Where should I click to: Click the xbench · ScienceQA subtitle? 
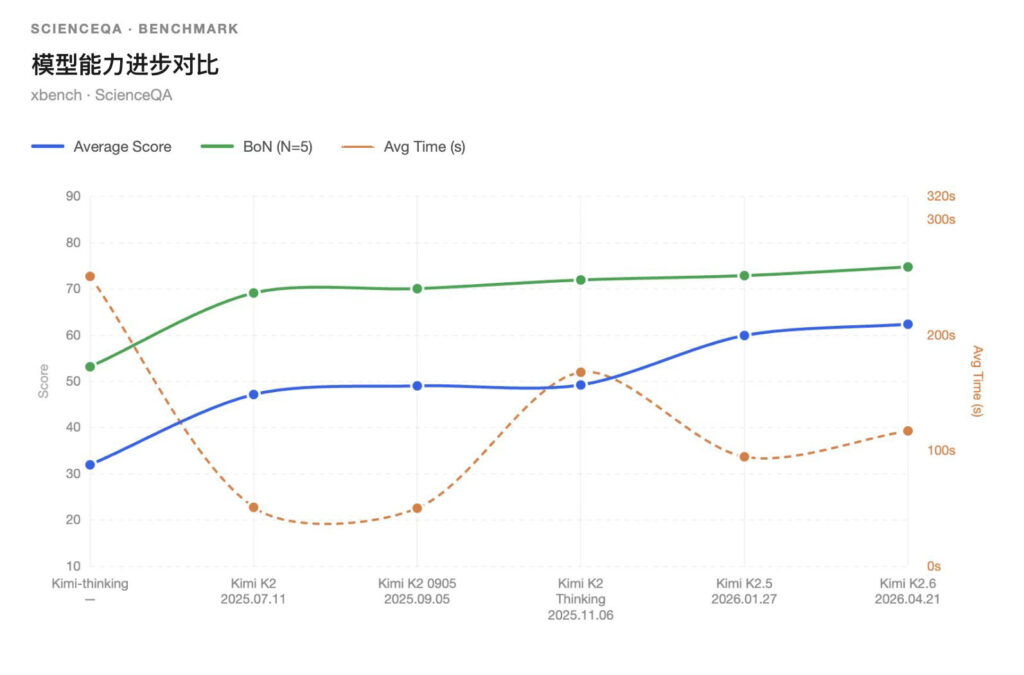click(95, 95)
